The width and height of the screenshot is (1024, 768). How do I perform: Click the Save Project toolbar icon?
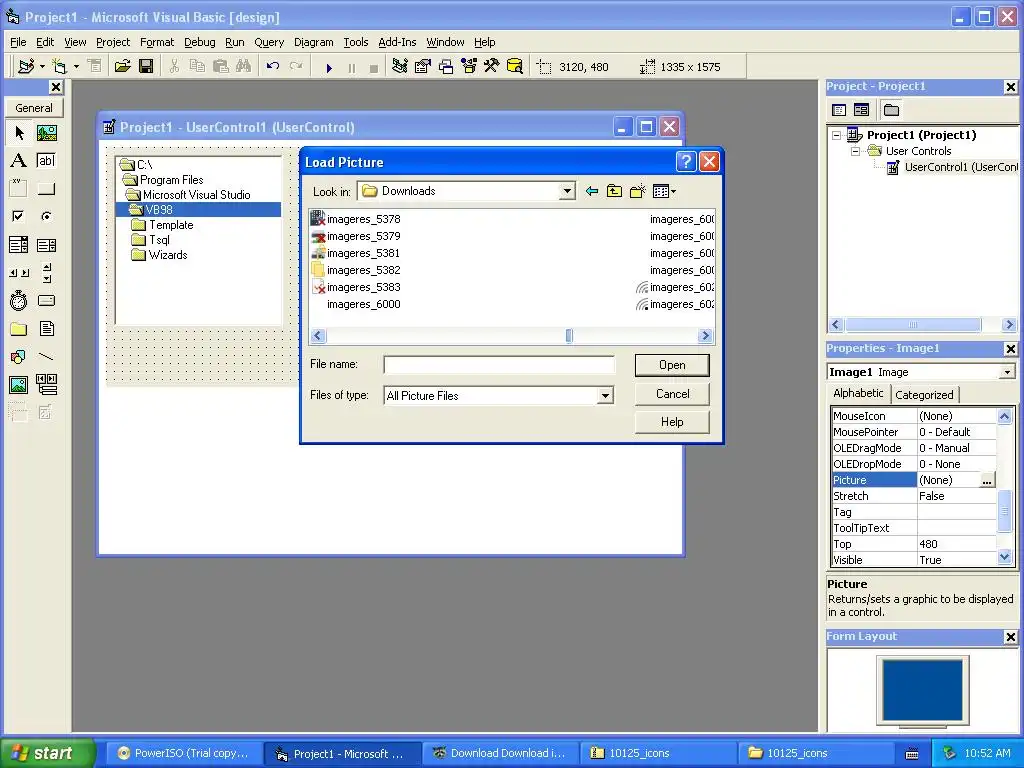tap(146, 67)
